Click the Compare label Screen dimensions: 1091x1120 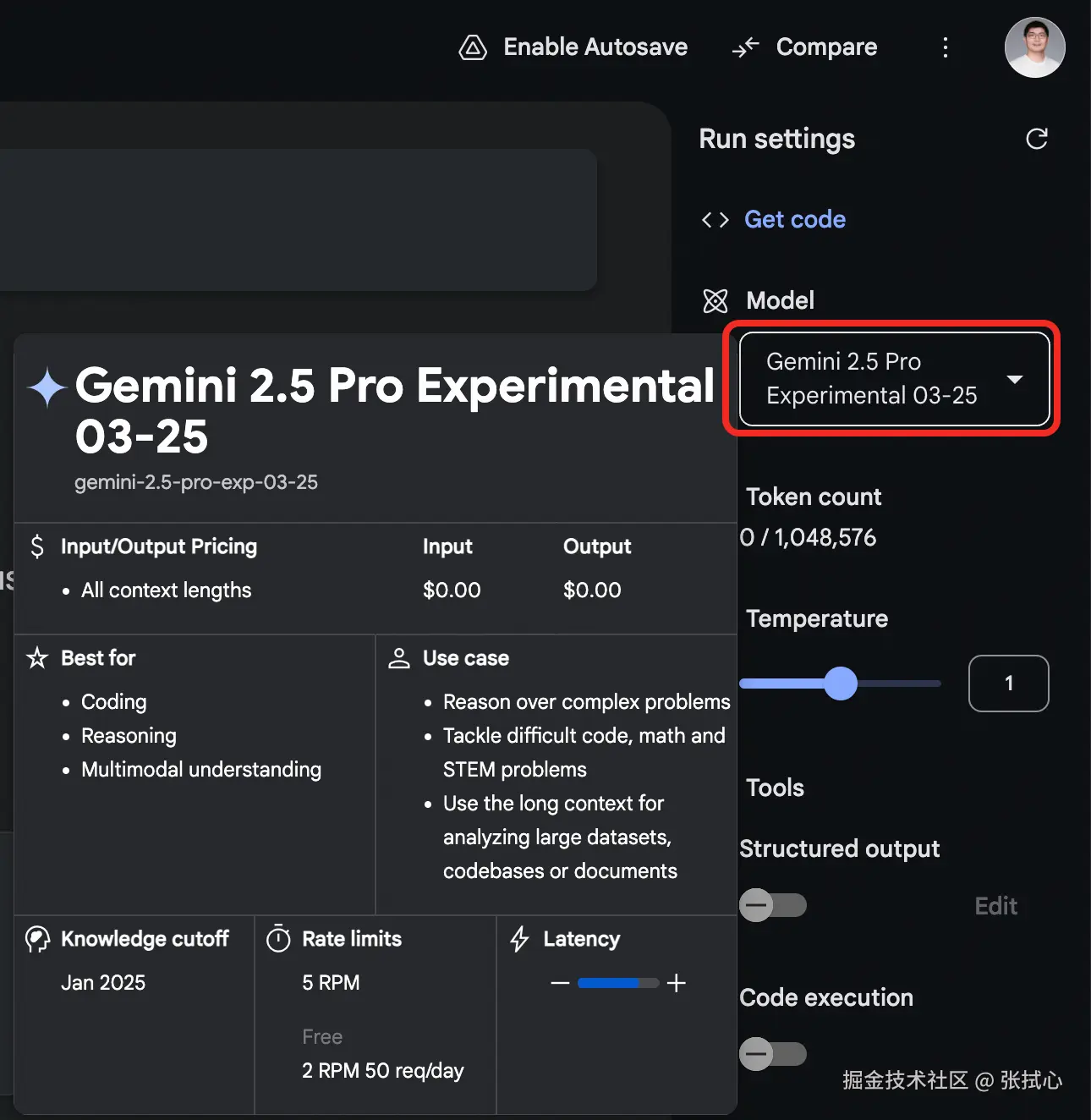(826, 47)
